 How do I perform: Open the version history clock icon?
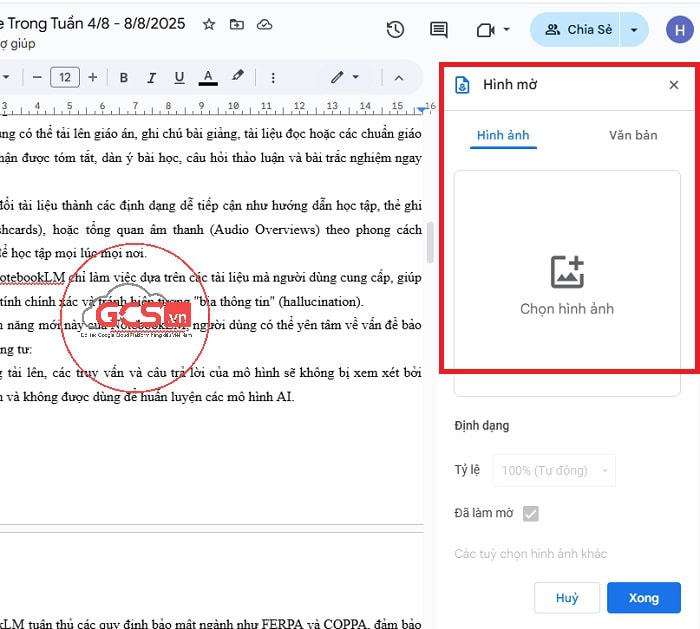tap(395, 30)
